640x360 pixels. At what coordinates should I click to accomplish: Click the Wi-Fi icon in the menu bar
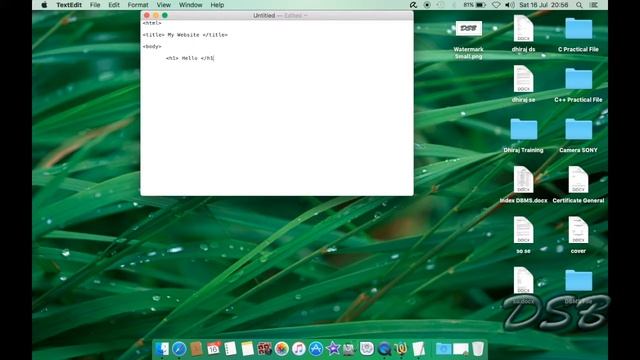[x=496, y=5]
